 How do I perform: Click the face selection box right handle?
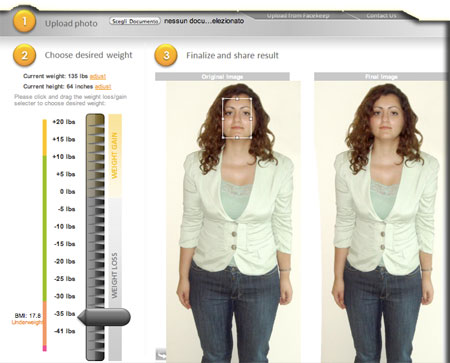click(251, 119)
